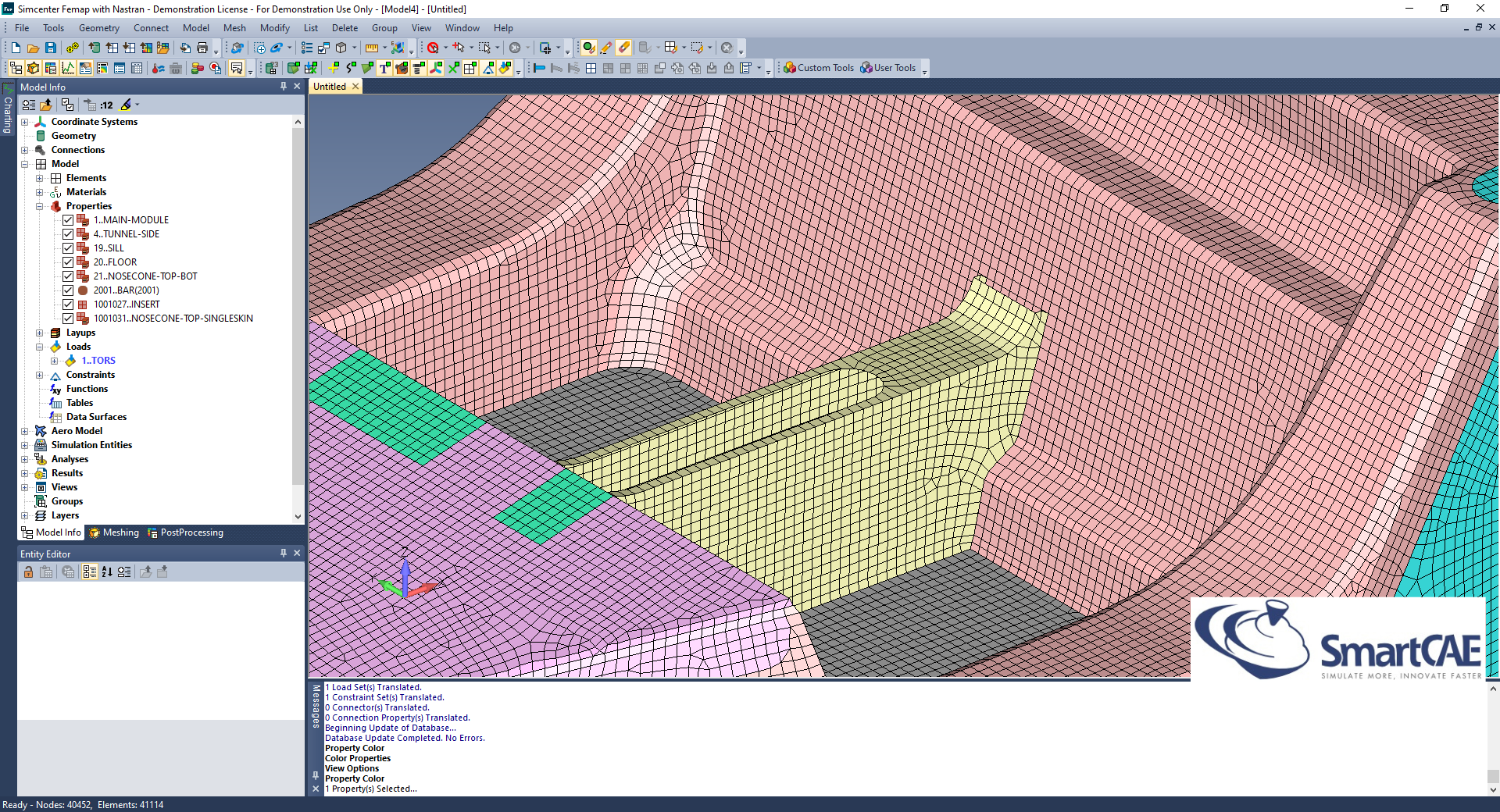Click the yellow plus point display icon

click(x=334, y=68)
